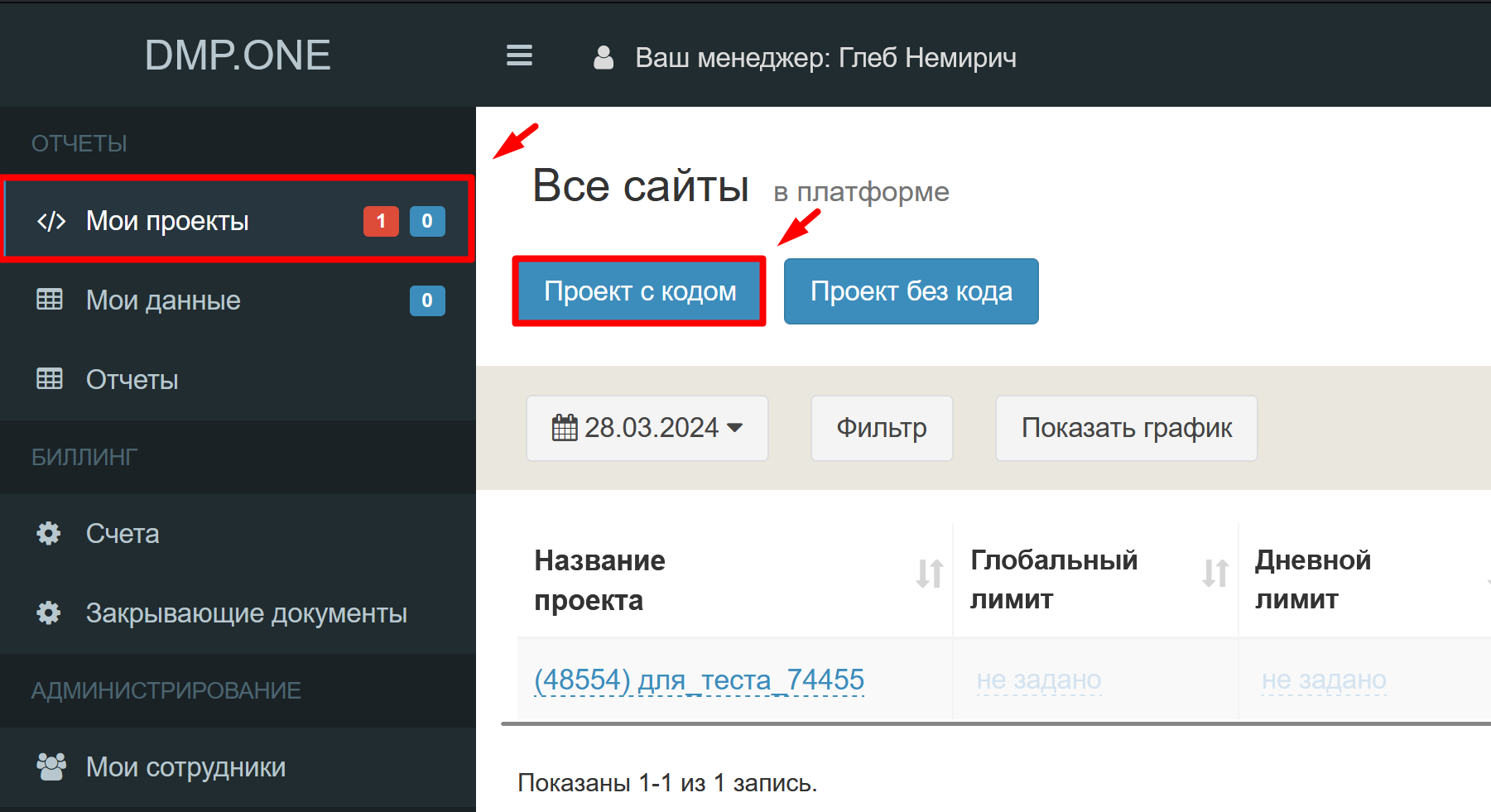This screenshot has width=1491, height=812.
Task: Click the АДМИНИСТРИРОВАНИЕ section label
Action: point(166,690)
